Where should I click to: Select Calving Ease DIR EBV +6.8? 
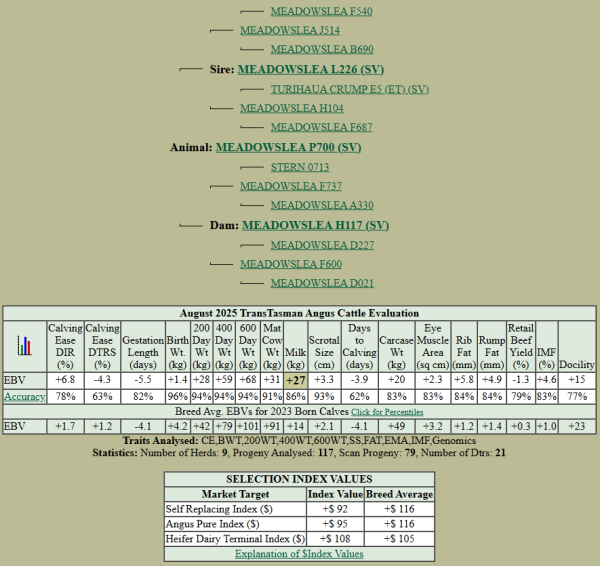tap(65, 380)
